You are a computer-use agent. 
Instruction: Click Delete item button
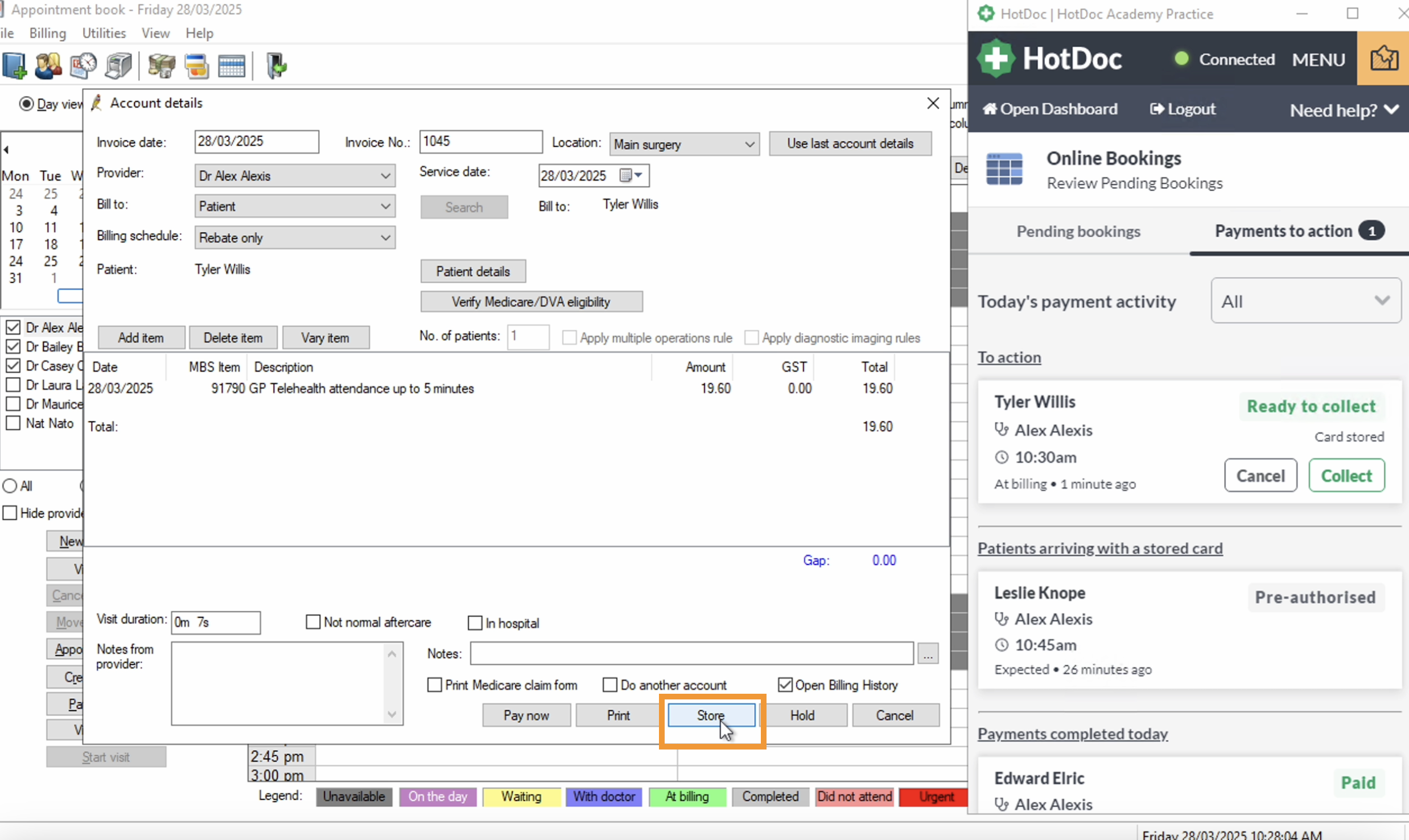[233, 337]
